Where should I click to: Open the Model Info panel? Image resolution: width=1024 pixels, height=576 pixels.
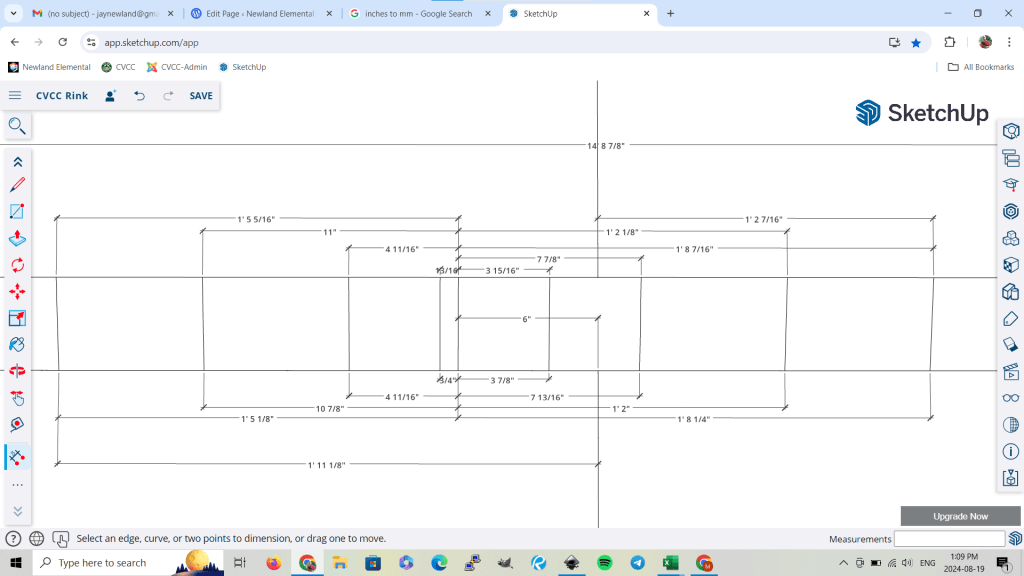tap(1010, 451)
